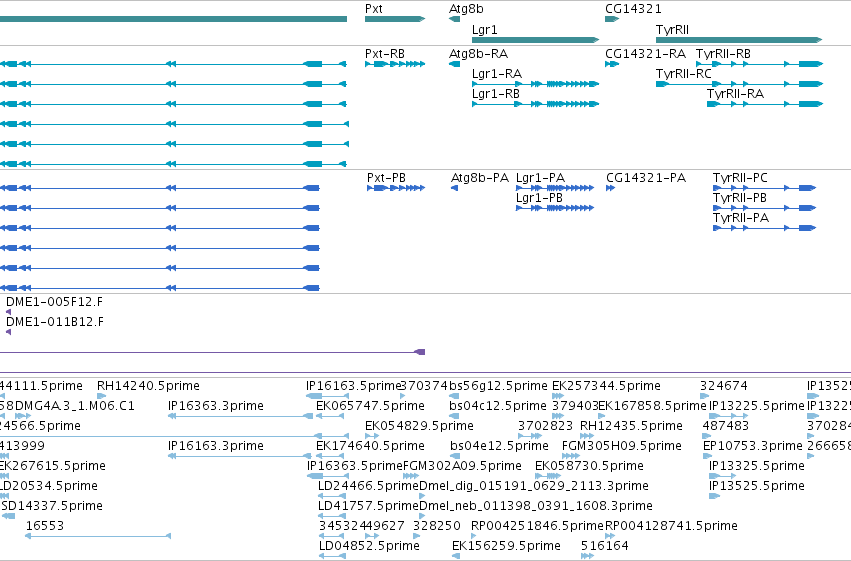This screenshot has width=851, height=561.
Task: Open the LD20534.5prime EST label
Action: coord(49,486)
